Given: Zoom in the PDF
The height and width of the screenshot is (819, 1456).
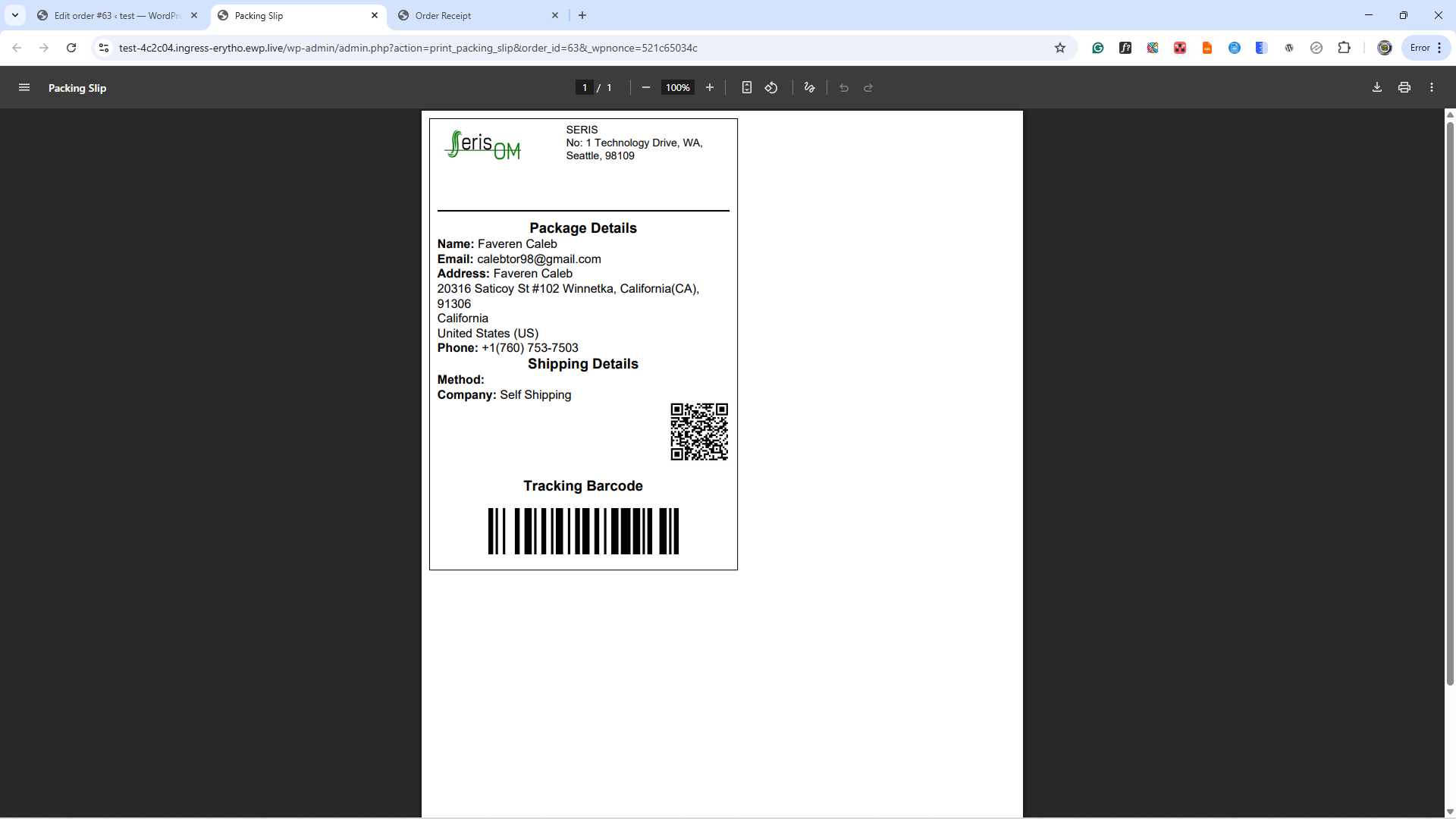Looking at the screenshot, I should coord(710,88).
